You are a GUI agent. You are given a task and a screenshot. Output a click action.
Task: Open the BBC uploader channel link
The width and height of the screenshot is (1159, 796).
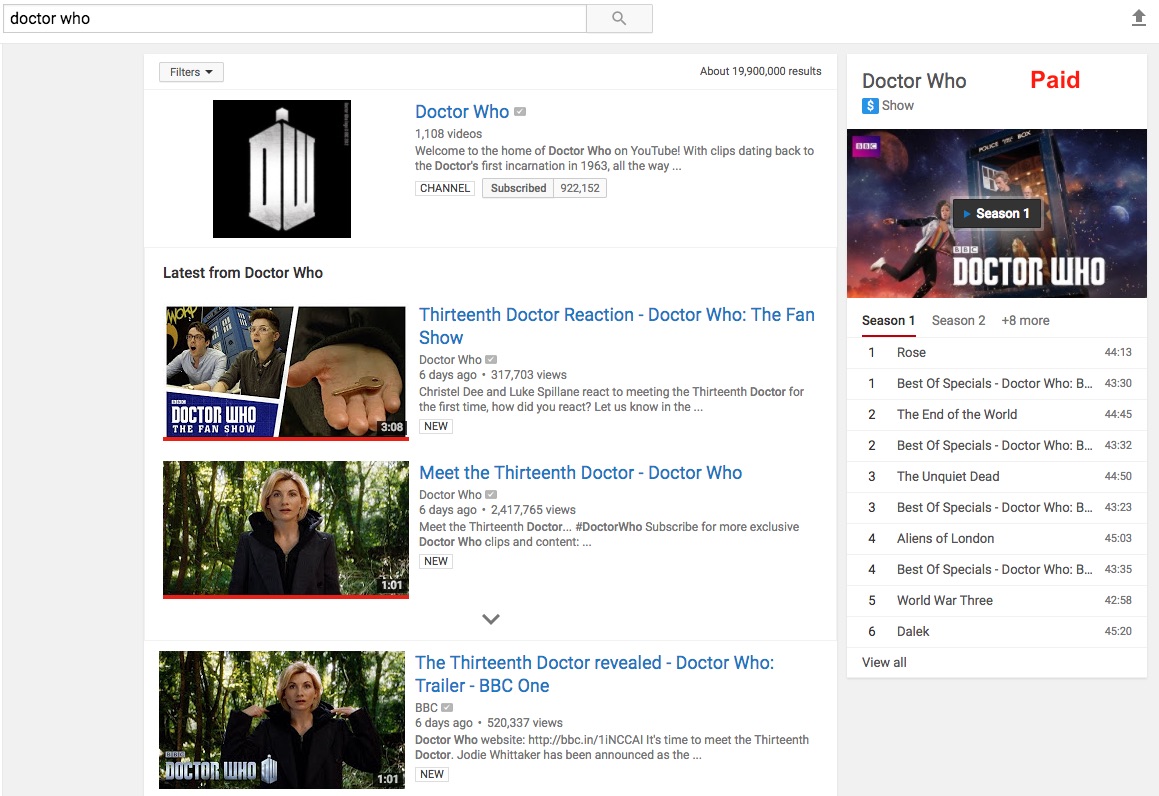[x=426, y=707]
